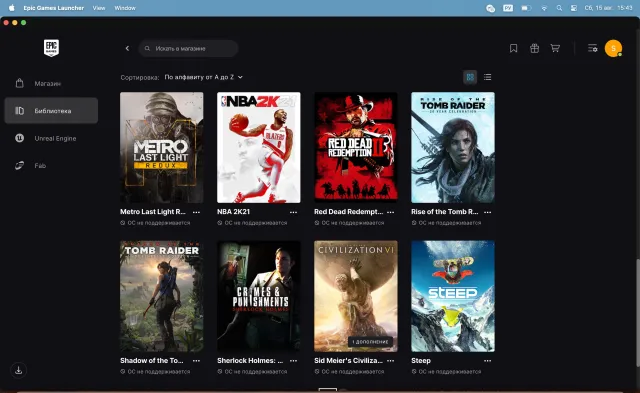Open the Epic Games Launcher menu
Viewport: 640px width, 393px height.
[x=53, y=8]
